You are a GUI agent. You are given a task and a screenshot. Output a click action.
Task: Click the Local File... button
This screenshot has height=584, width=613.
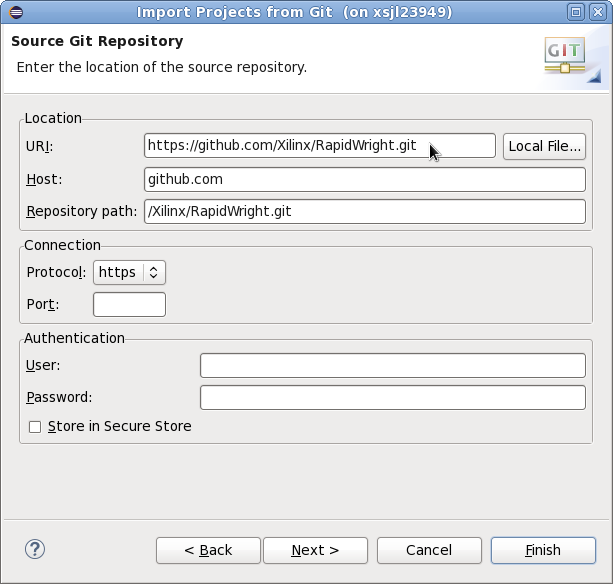point(544,146)
